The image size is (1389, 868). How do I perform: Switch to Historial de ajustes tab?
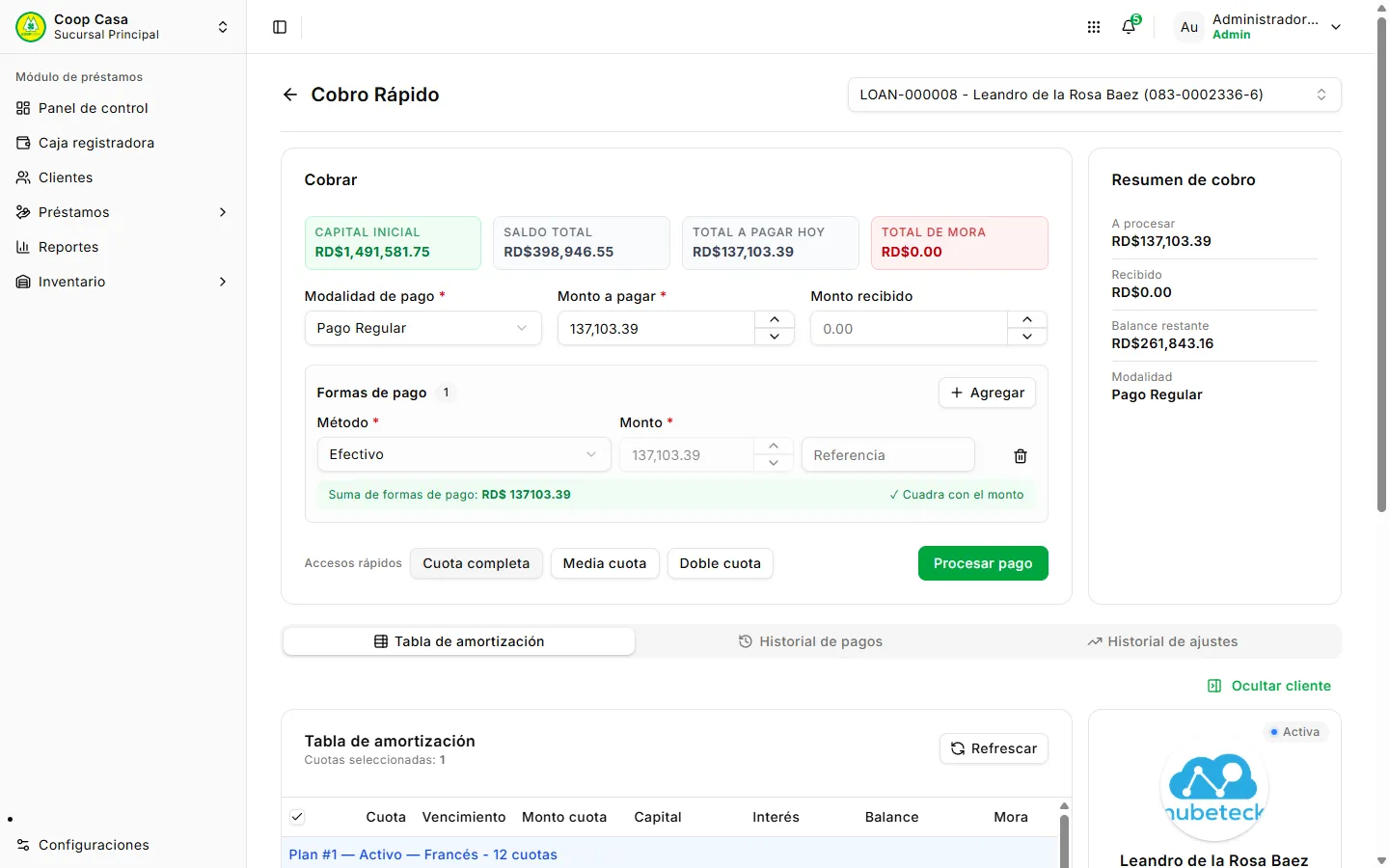click(1163, 641)
